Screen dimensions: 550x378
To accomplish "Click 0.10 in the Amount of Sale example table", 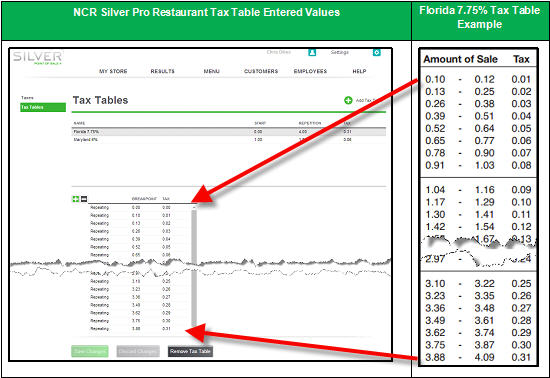I will coord(435,80).
